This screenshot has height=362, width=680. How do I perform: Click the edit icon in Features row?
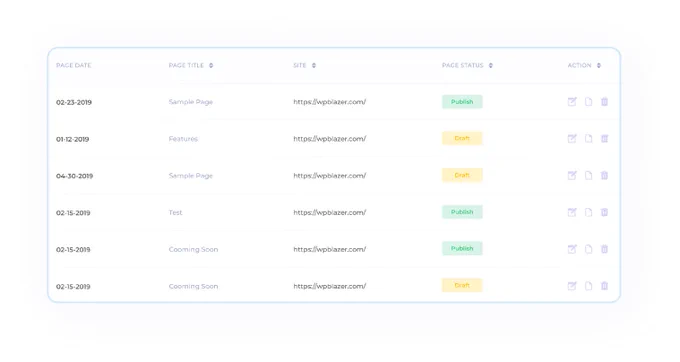pos(572,138)
